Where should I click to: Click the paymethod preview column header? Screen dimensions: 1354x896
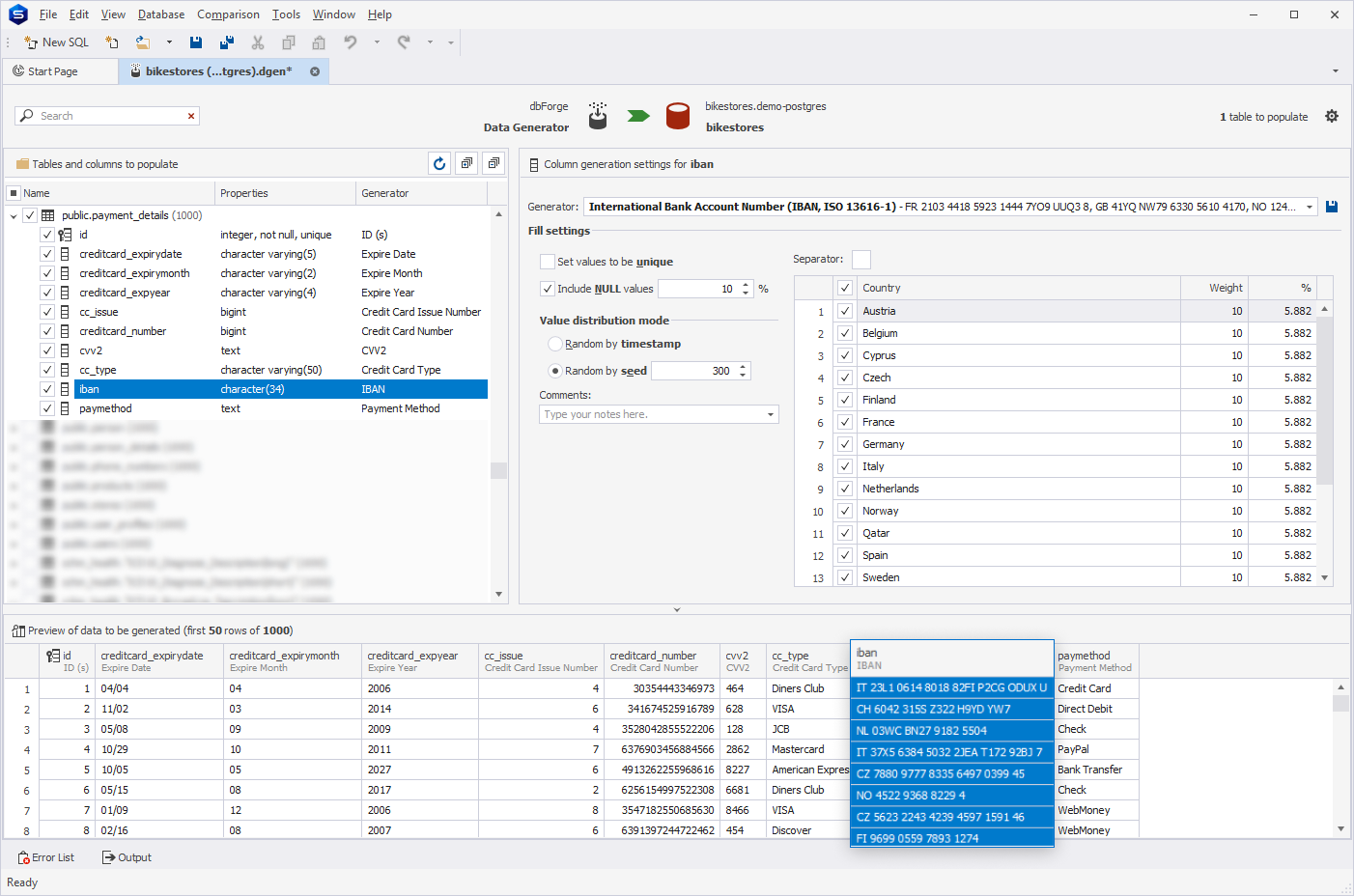1095,661
